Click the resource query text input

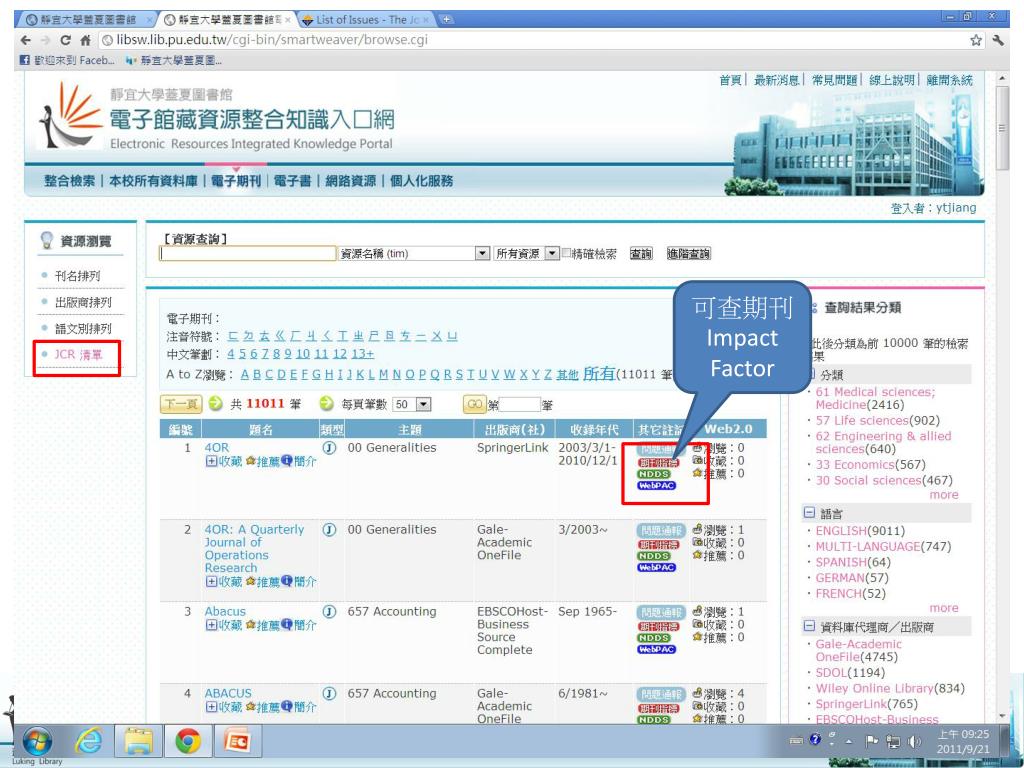pyautogui.click(x=248, y=253)
